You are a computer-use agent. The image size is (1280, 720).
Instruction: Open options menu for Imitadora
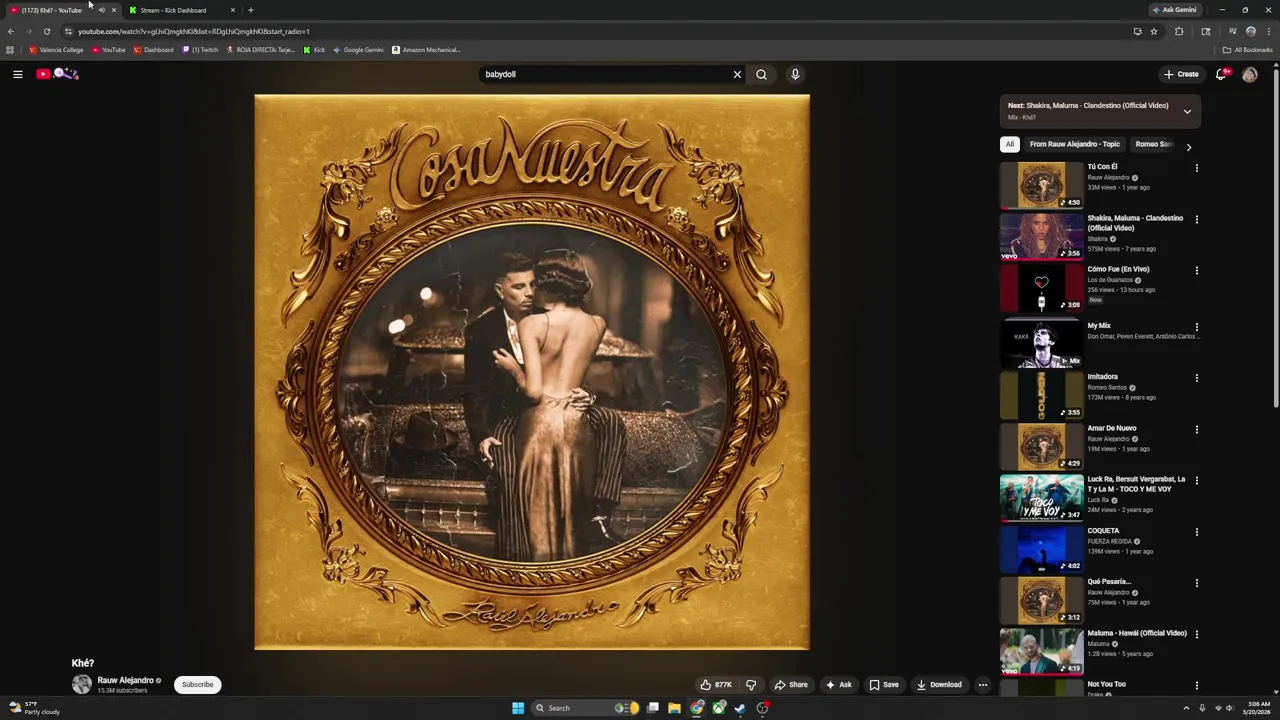pos(1196,378)
